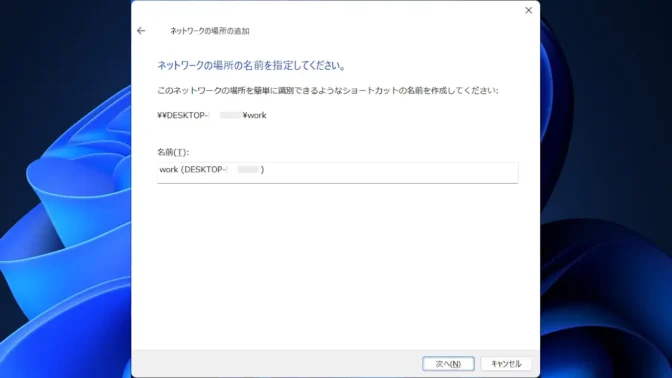The width and height of the screenshot is (672, 378).
Task: Close the network location wizard dialog
Action: point(528,10)
